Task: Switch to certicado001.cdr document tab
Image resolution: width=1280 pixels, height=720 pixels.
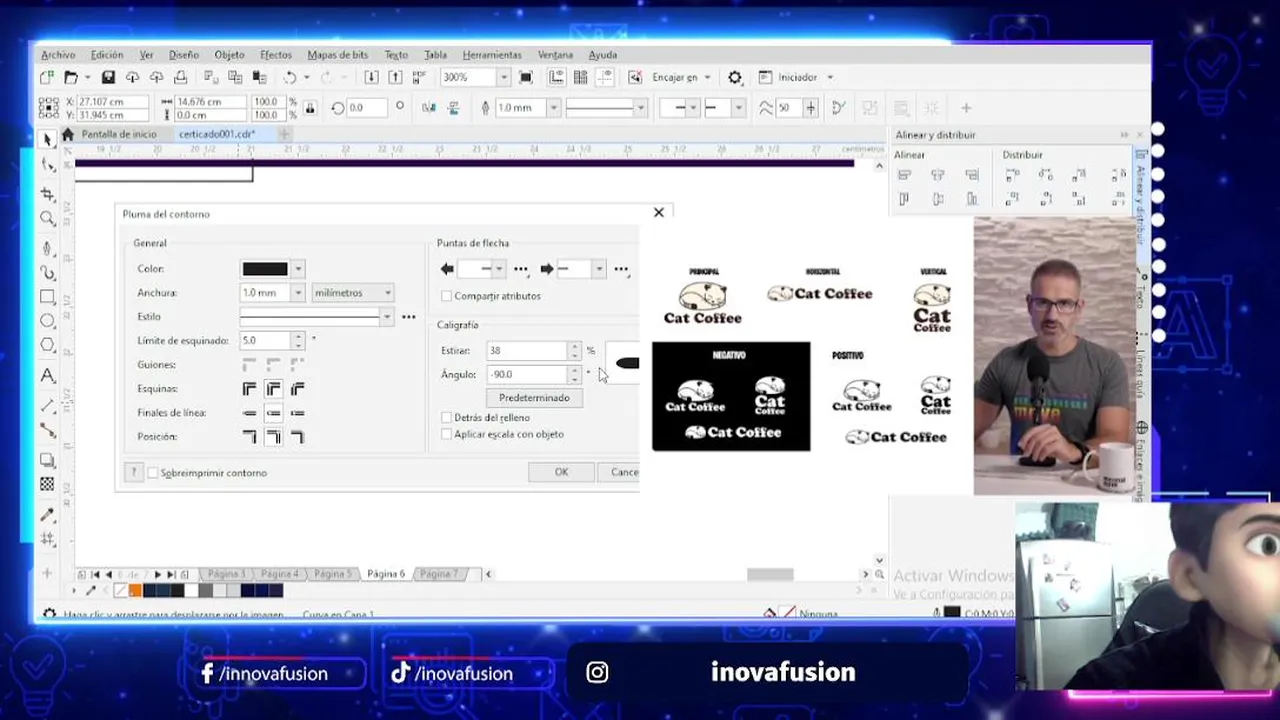Action: point(217,134)
